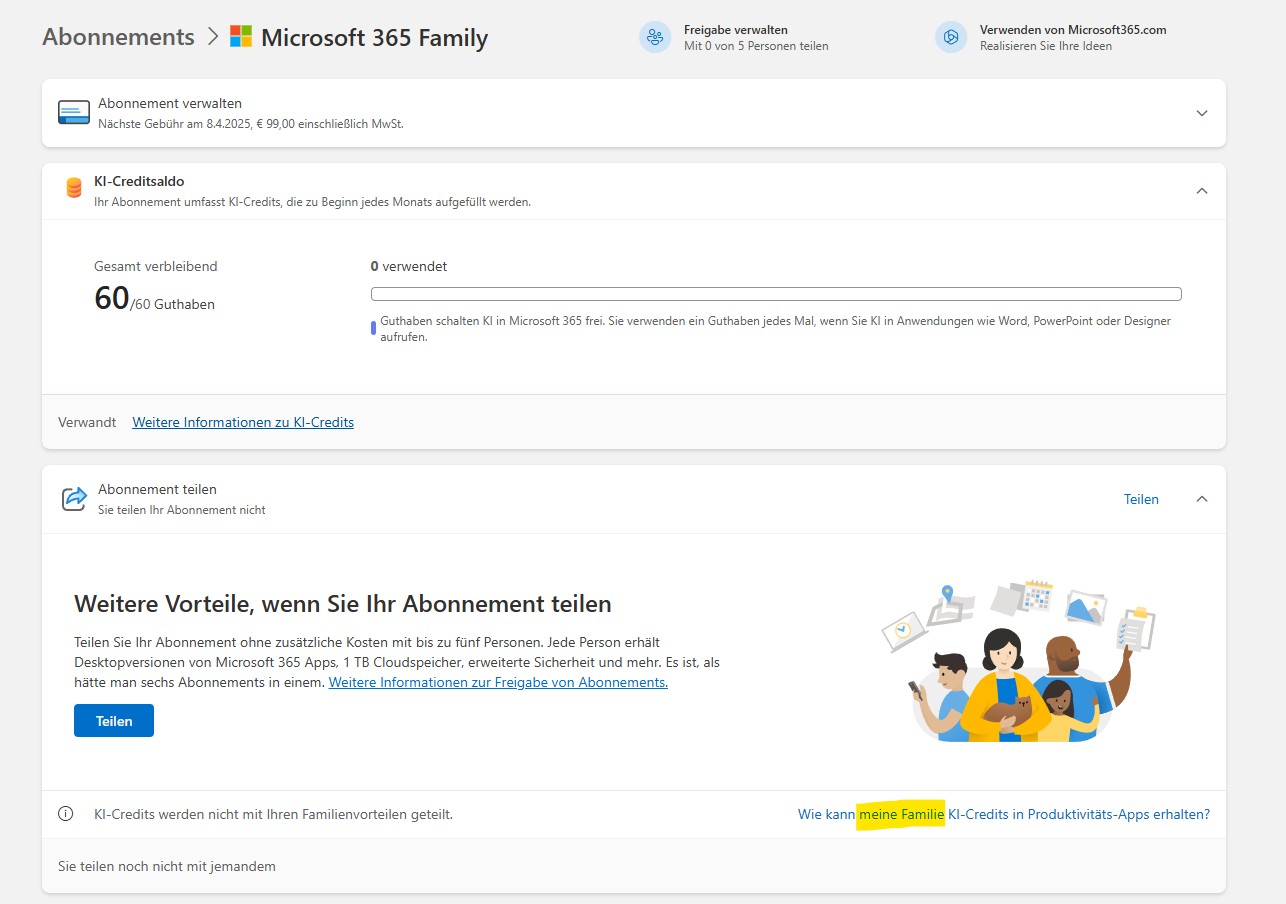The height and width of the screenshot is (904, 1286).
Task: Click the KI credits usage progress bar
Action: [776, 294]
